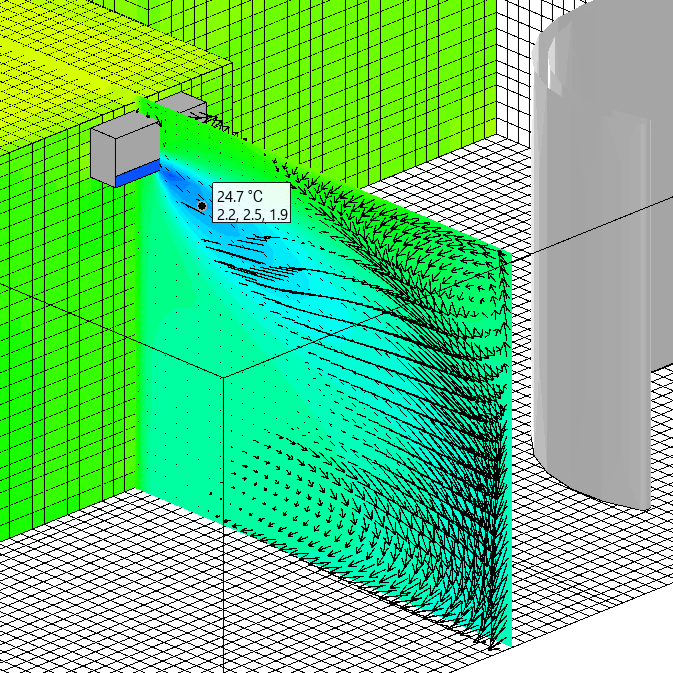
Task: Click the coordinate readout 2.2, 2.5, 1.9
Action: coord(252,214)
